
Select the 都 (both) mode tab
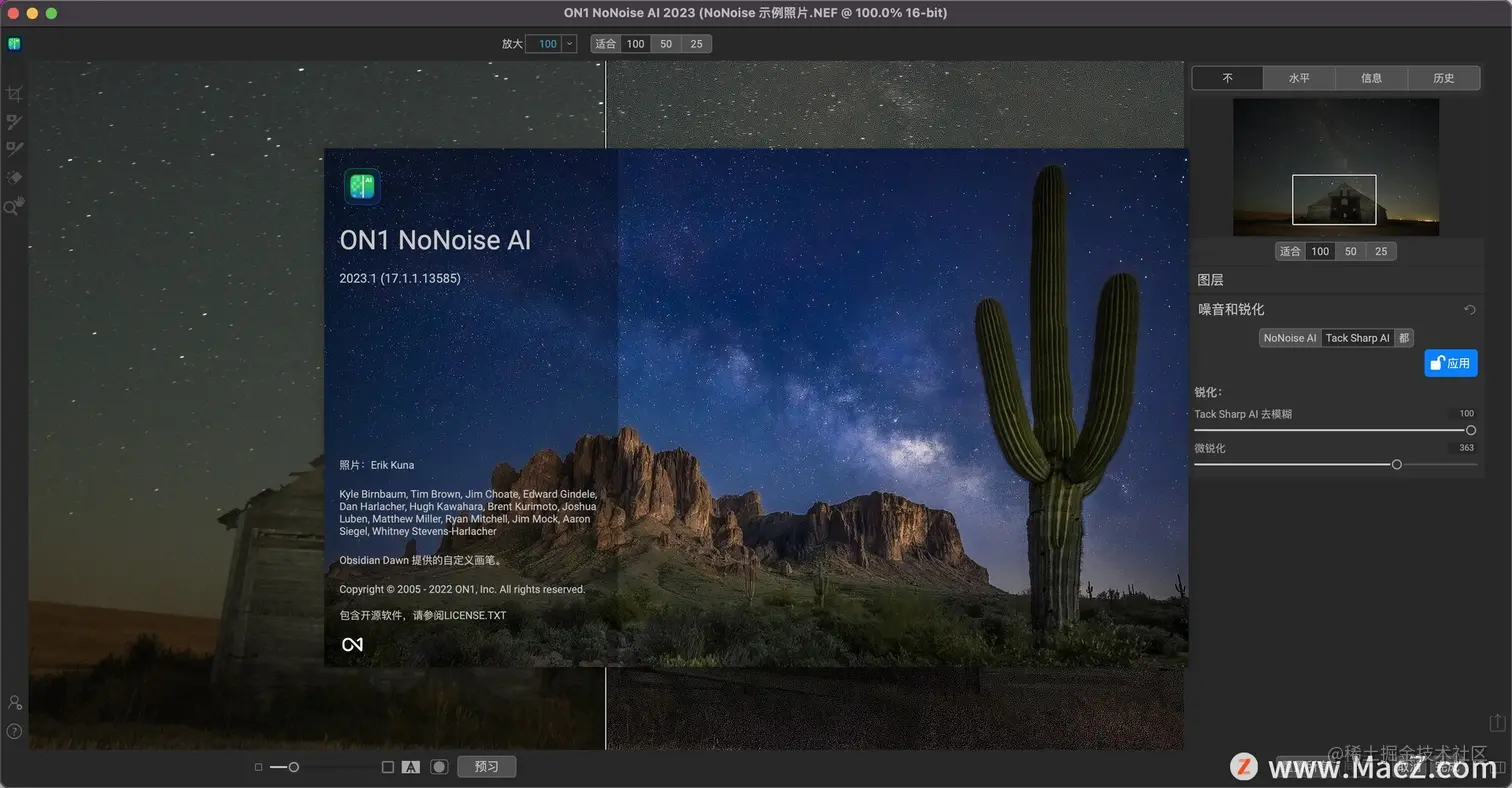tap(1404, 338)
